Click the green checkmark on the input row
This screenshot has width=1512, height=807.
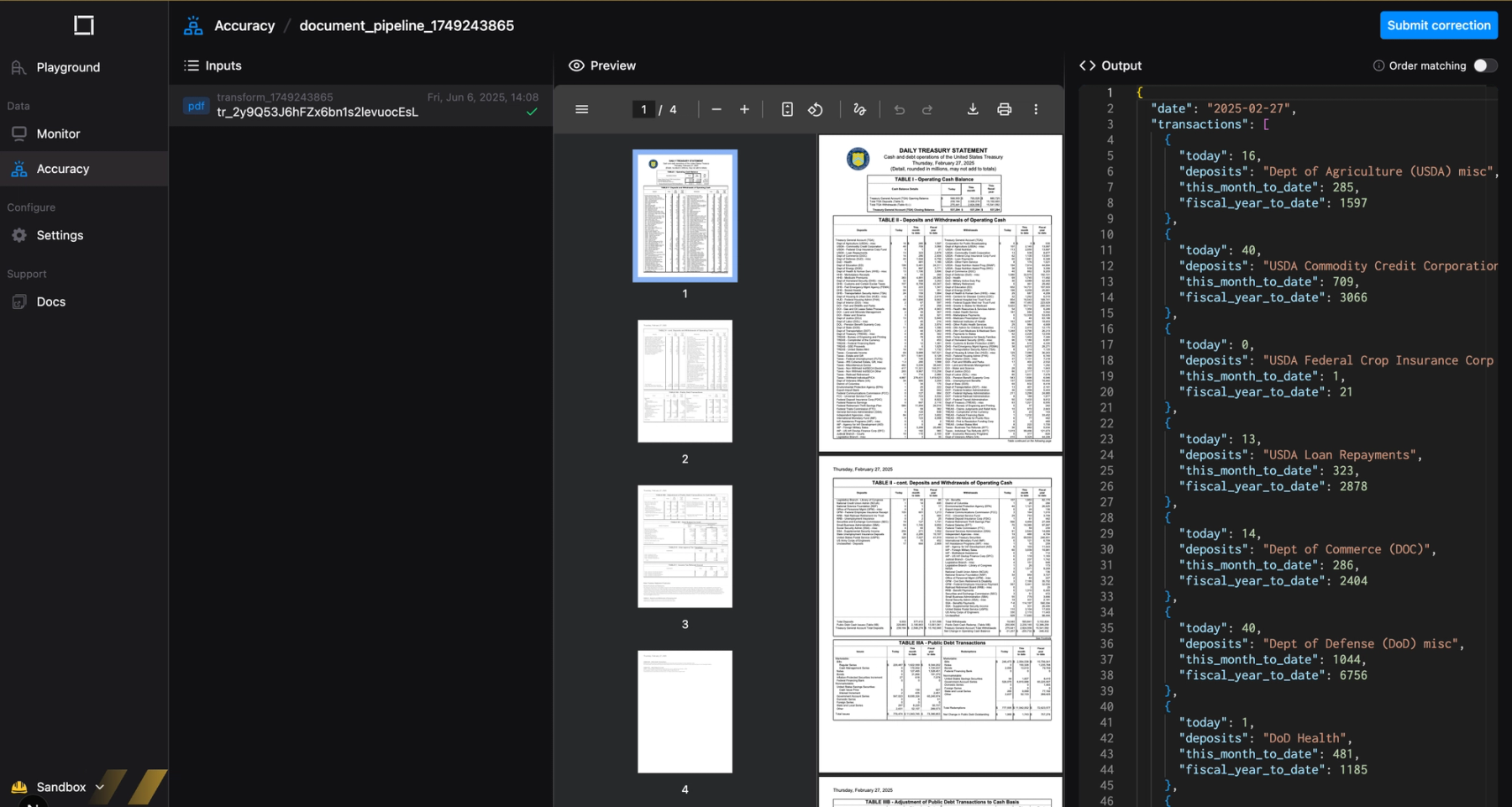532,112
